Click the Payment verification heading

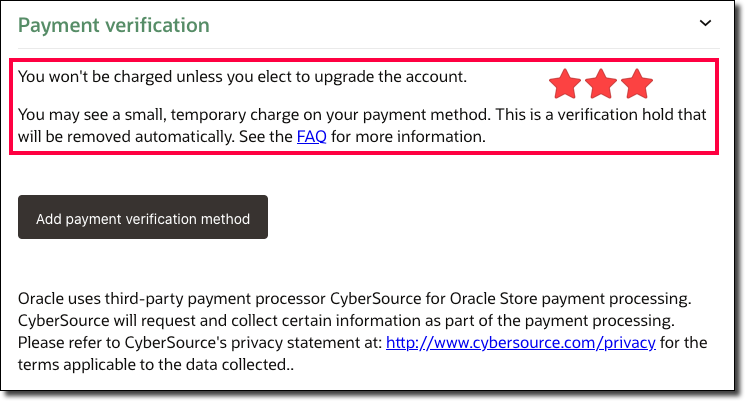point(114,25)
